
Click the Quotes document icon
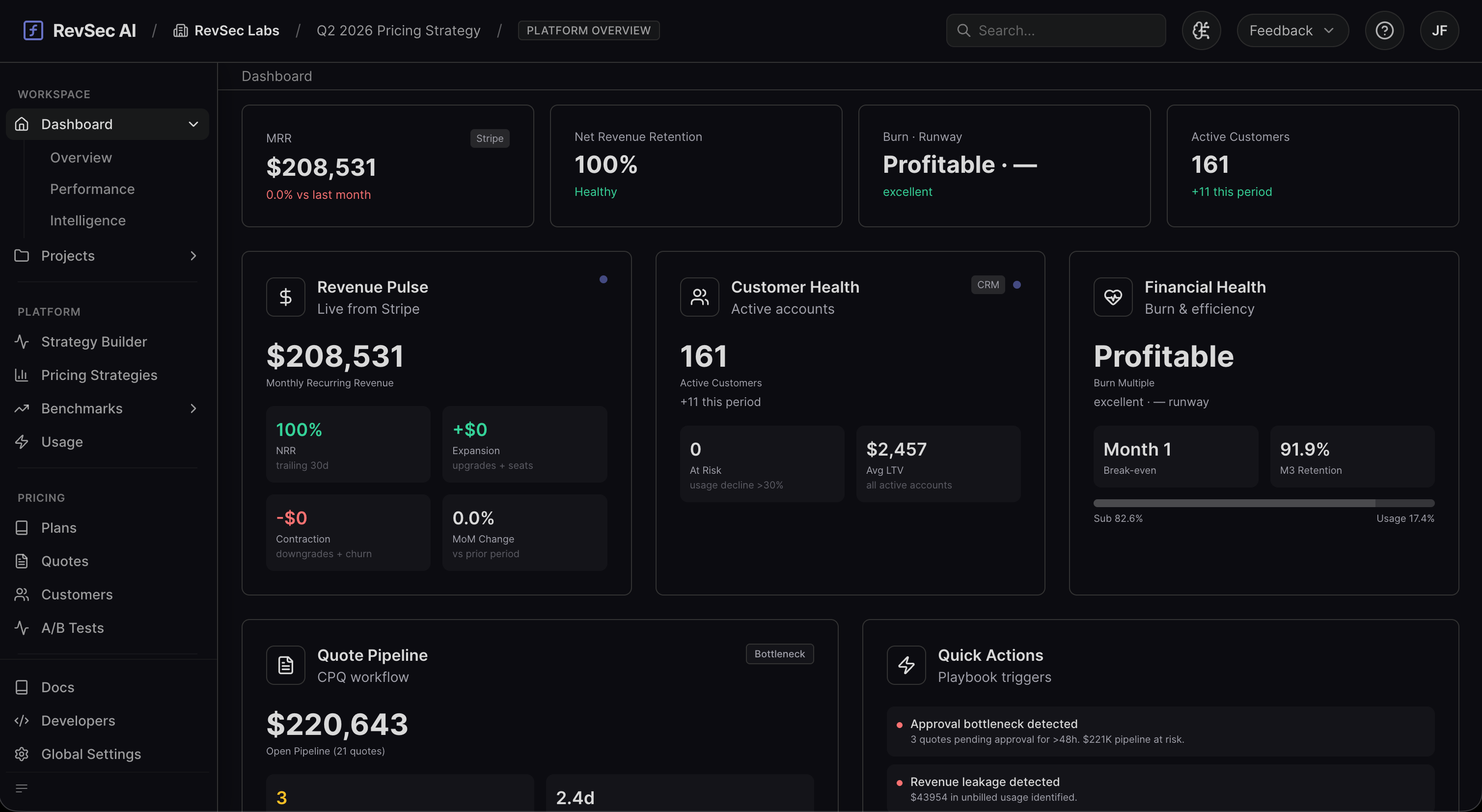tap(21, 561)
